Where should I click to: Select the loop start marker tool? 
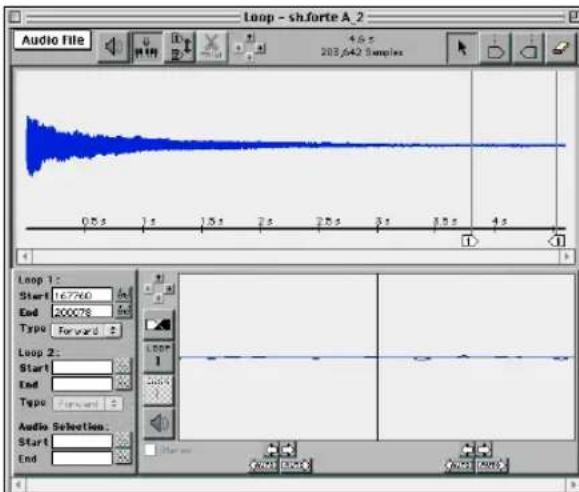click(x=496, y=48)
